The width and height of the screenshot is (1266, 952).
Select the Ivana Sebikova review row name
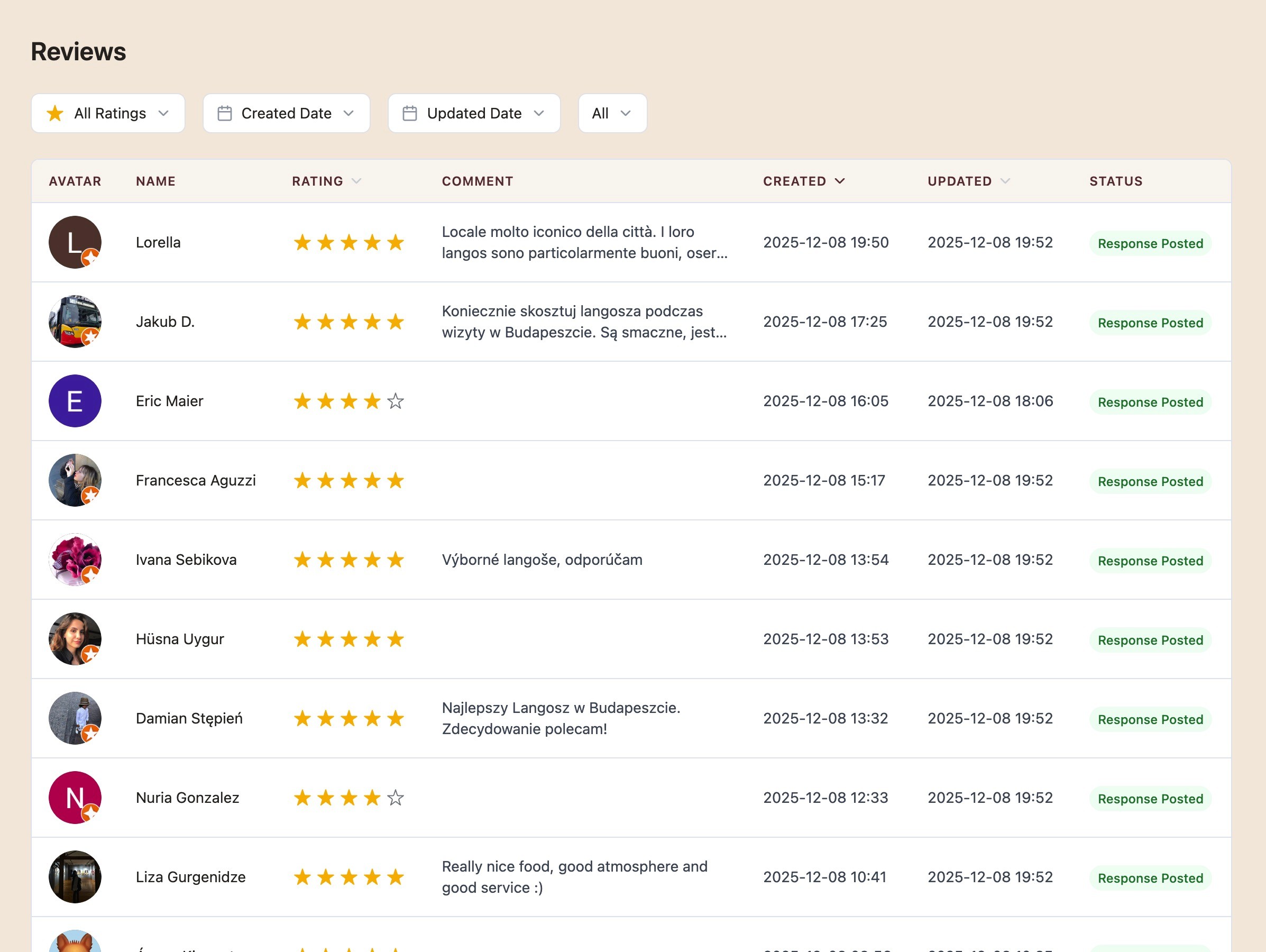click(186, 560)
